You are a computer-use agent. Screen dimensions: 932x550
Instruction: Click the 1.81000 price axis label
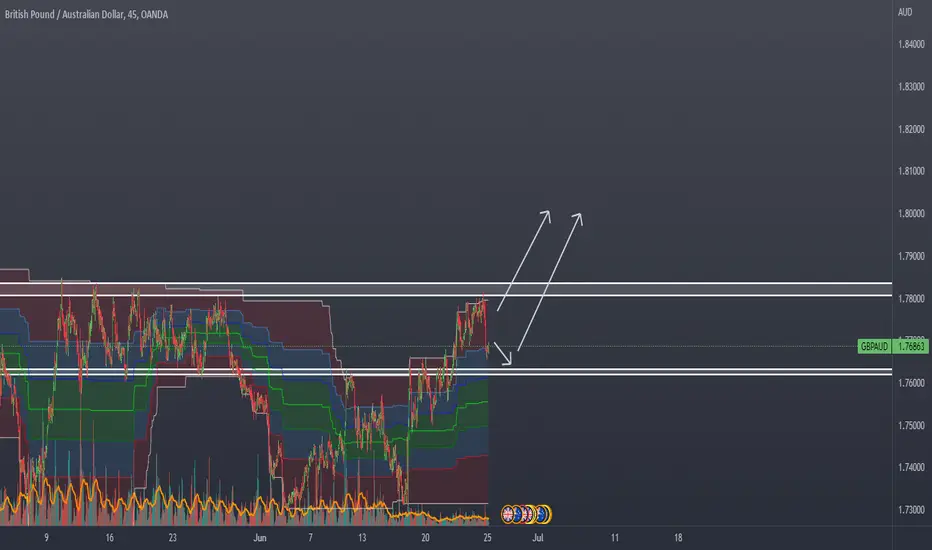point(911,171)
